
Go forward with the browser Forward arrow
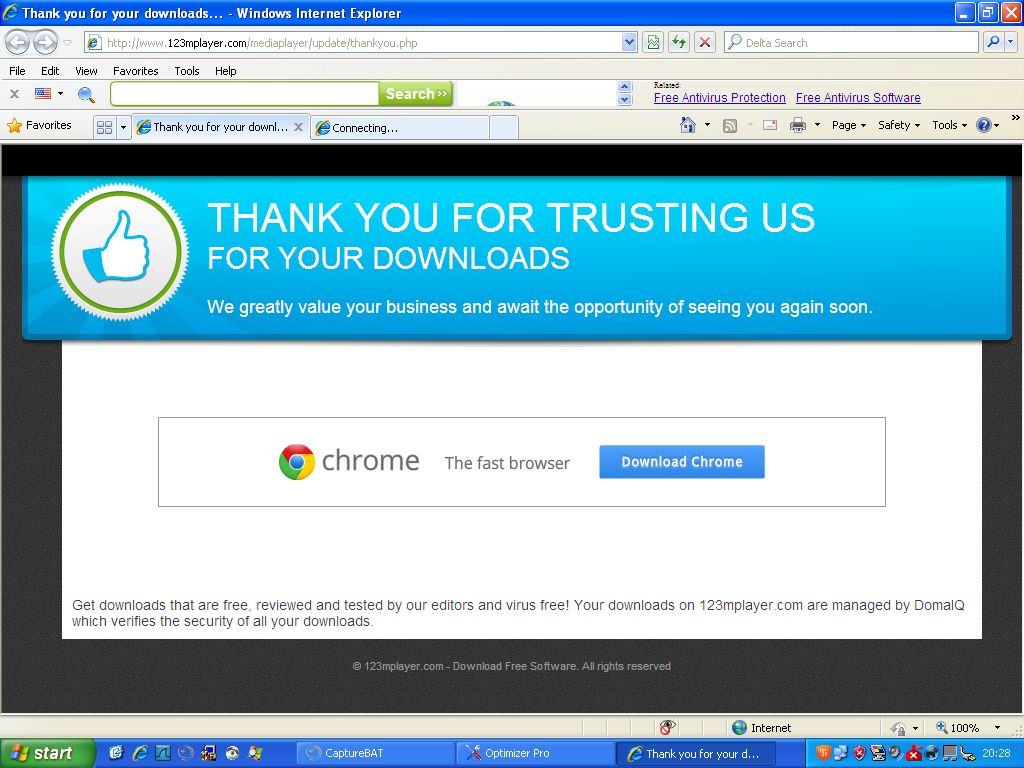45,43
